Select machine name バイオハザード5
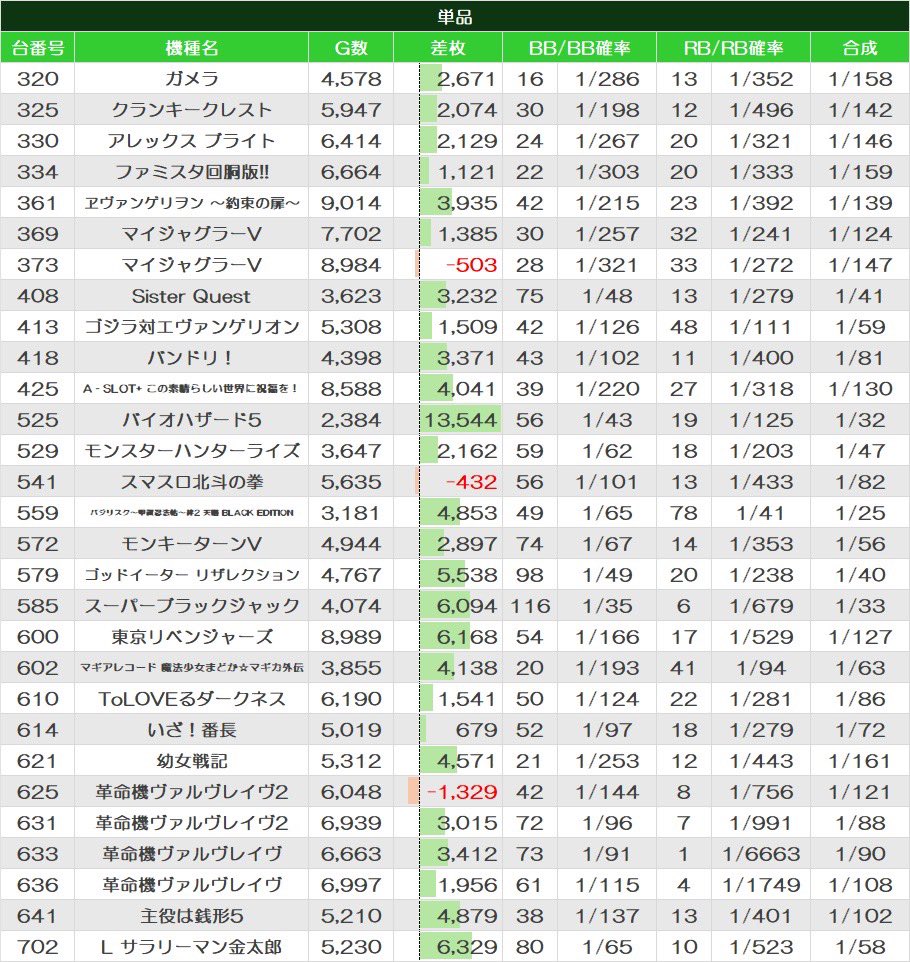The image size is (910, 962). coord(191,420)
